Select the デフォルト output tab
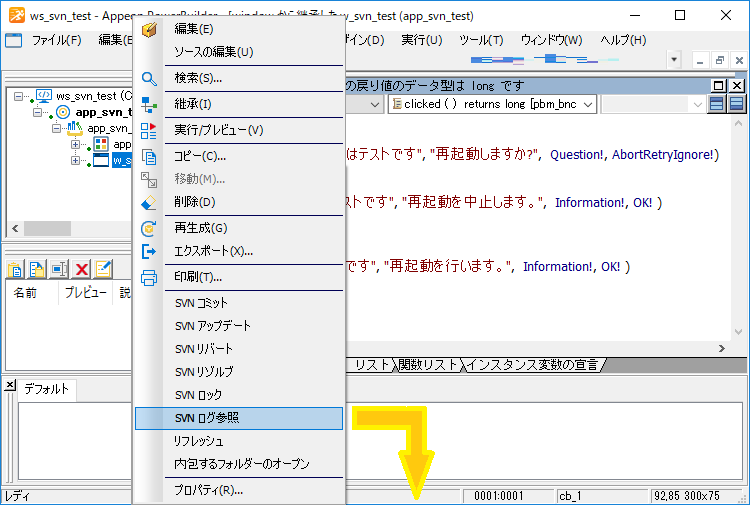This screenshot has width=750, height=505. pyautogui.click(x=46, y=390)
